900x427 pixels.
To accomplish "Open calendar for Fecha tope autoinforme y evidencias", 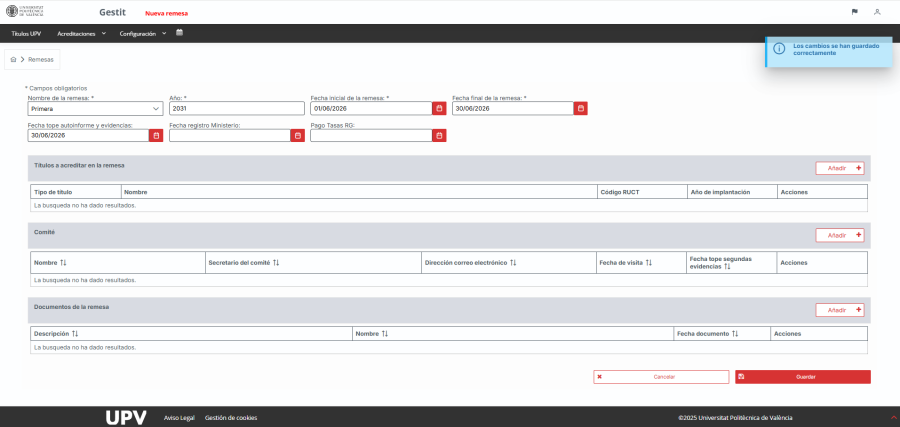I will (x=156, y=135).
